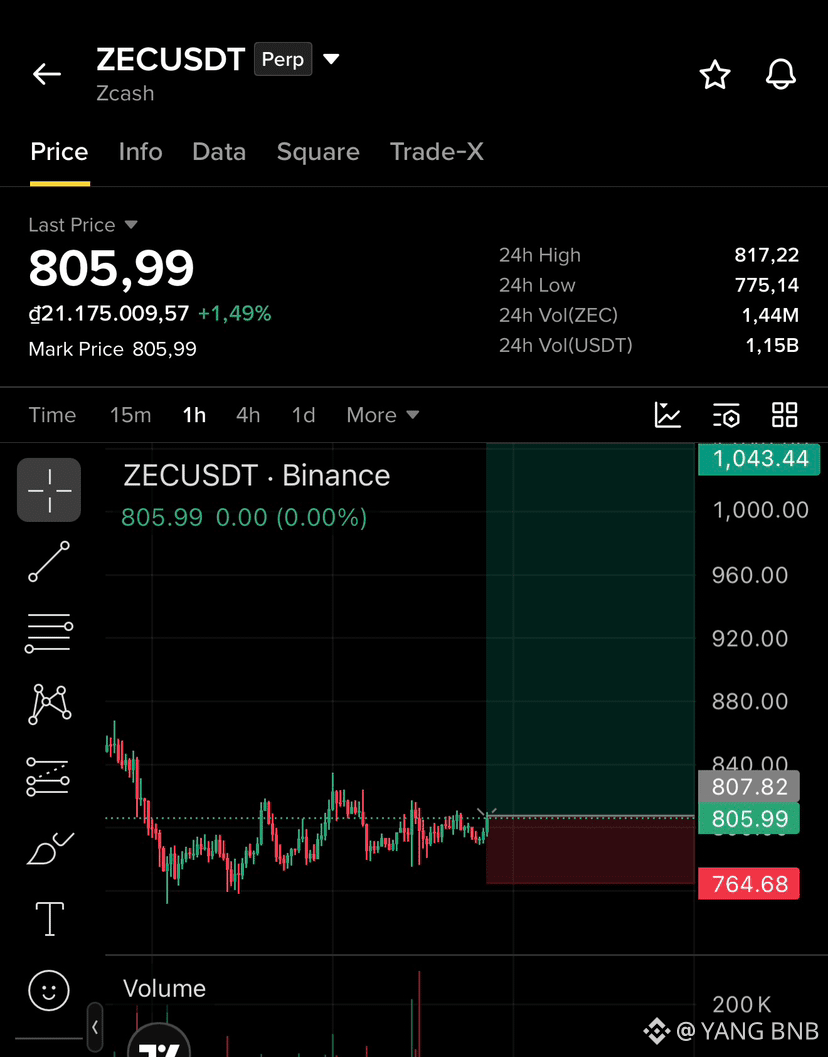Open chart indicators icon
Viewport: 828px width, 1057px height.
click(668, 415)
